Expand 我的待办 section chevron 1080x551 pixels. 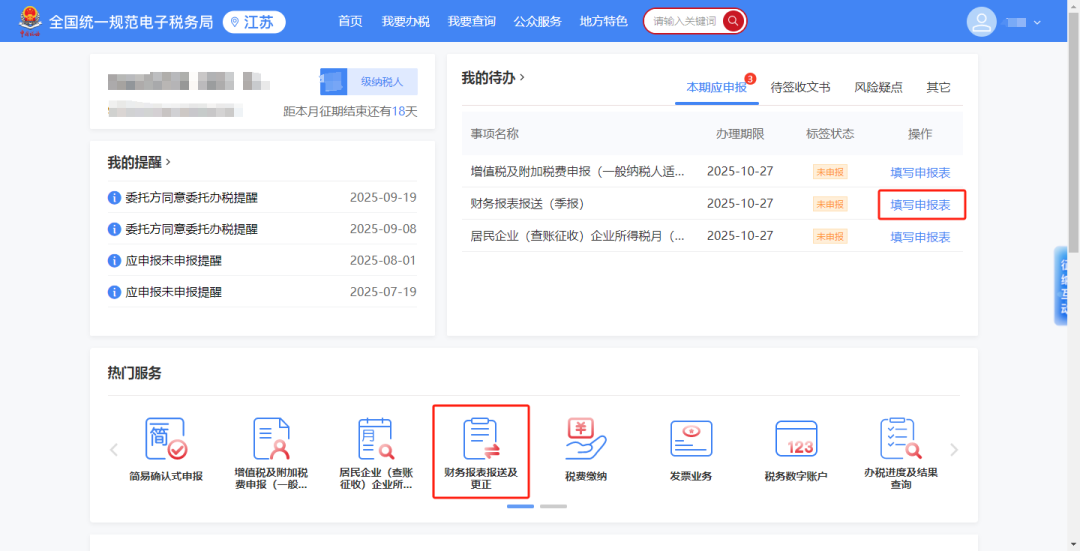(522, 77)
